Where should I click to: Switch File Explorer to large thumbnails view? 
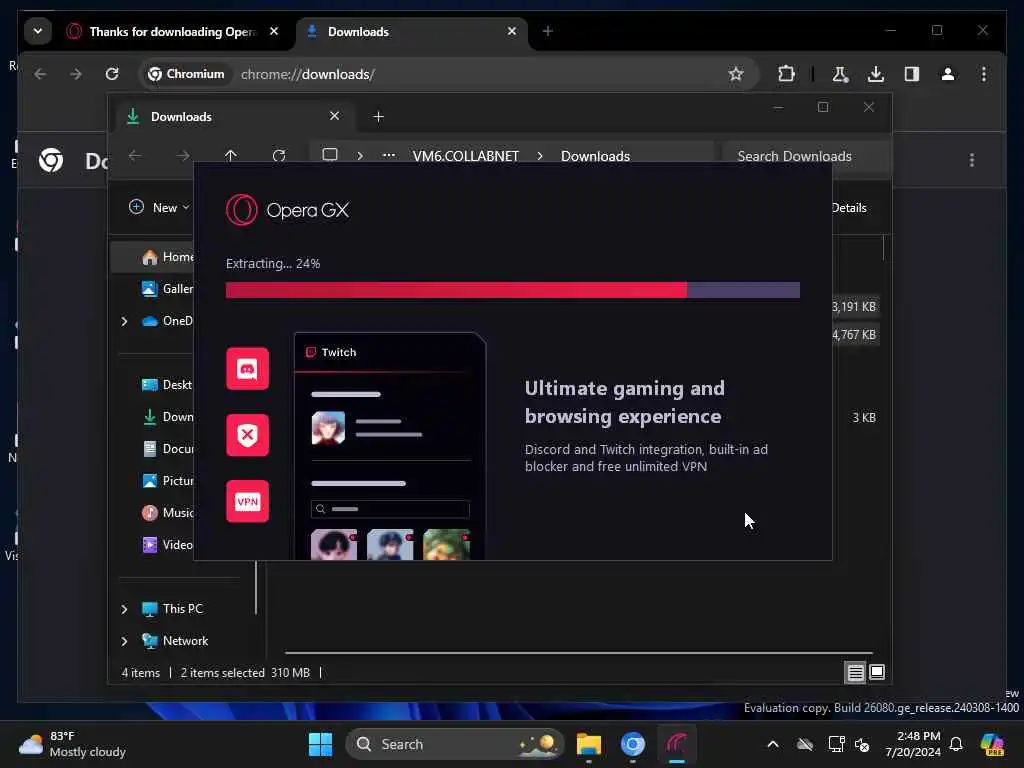877,672
